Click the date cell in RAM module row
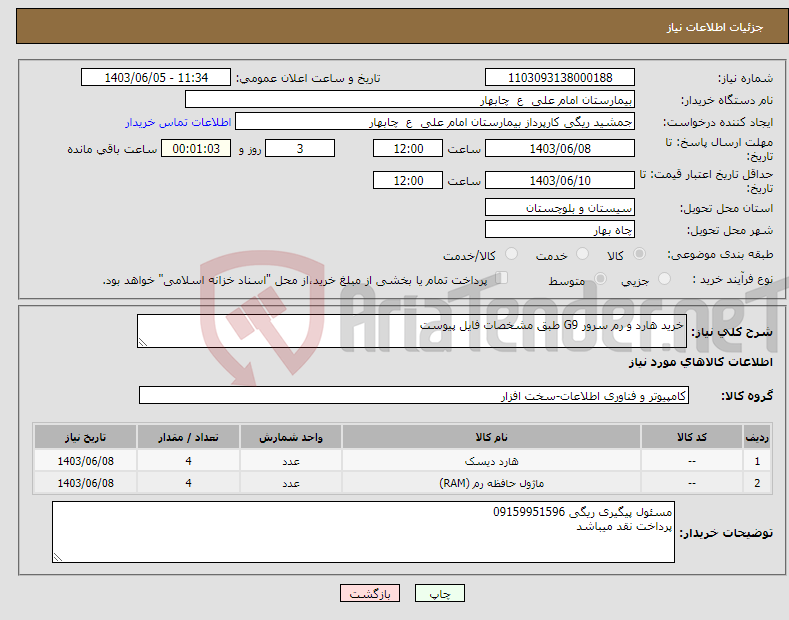 click(86, 483)
